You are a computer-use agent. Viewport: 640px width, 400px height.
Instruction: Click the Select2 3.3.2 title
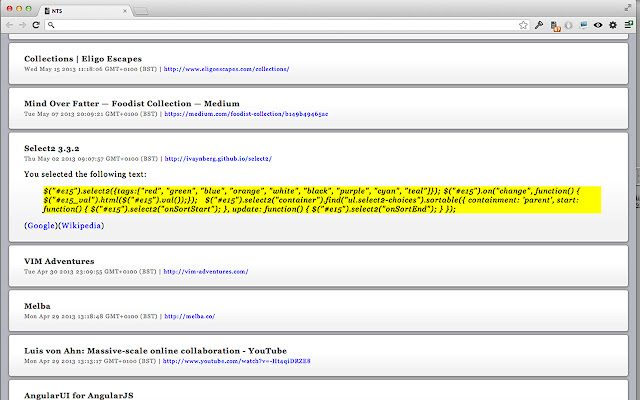(x=51, y=149)
